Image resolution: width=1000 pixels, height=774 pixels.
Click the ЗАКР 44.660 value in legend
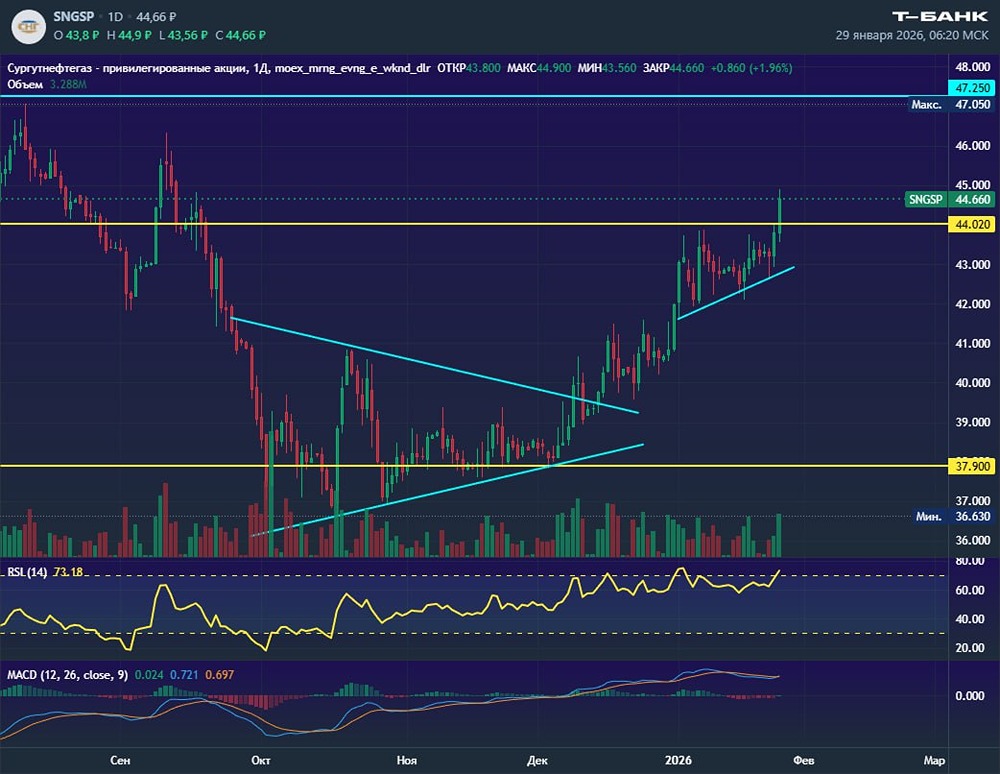(x=673, y=68)
